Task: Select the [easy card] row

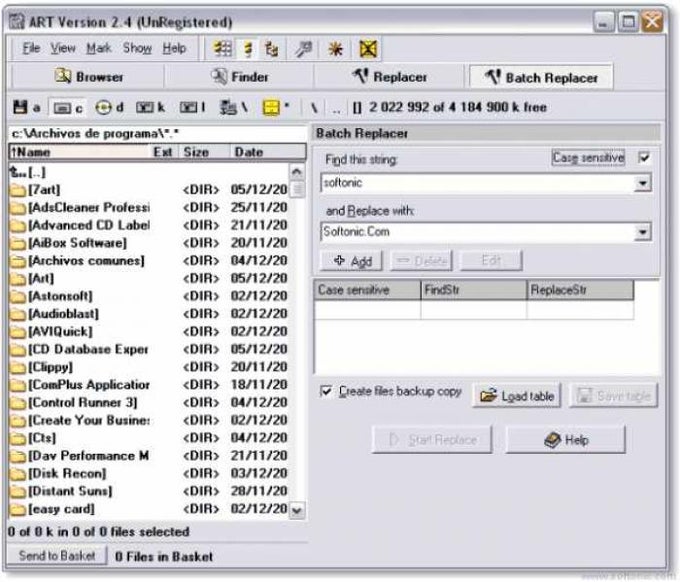Action: 148,509
